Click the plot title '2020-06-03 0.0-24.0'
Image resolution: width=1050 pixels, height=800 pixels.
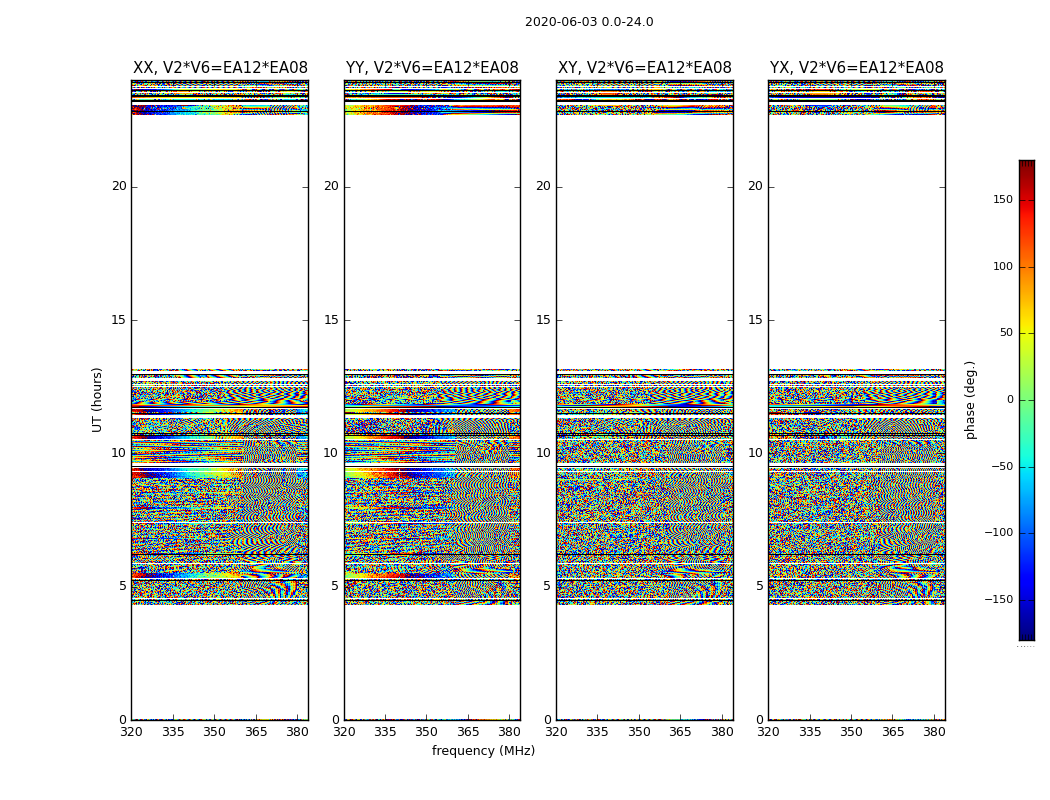pos(589,22)
